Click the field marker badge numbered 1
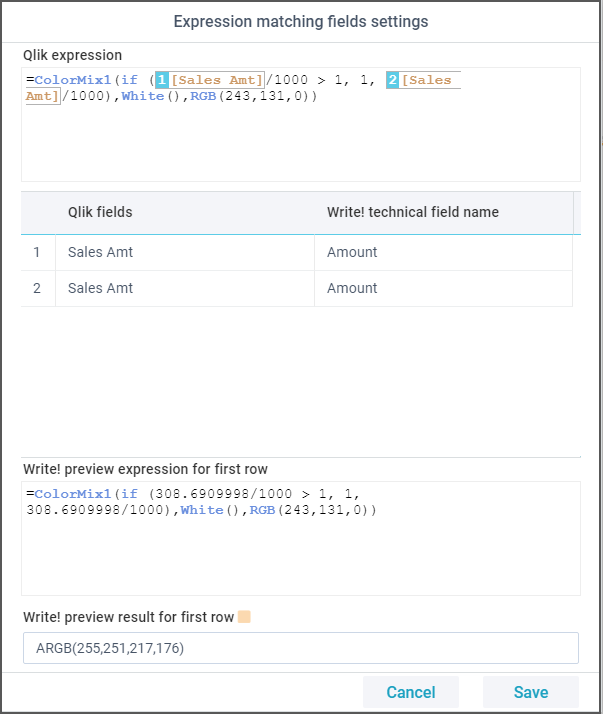Image resolution: width=603 pixels, height=714 pixels. click(x=162, y=80)
